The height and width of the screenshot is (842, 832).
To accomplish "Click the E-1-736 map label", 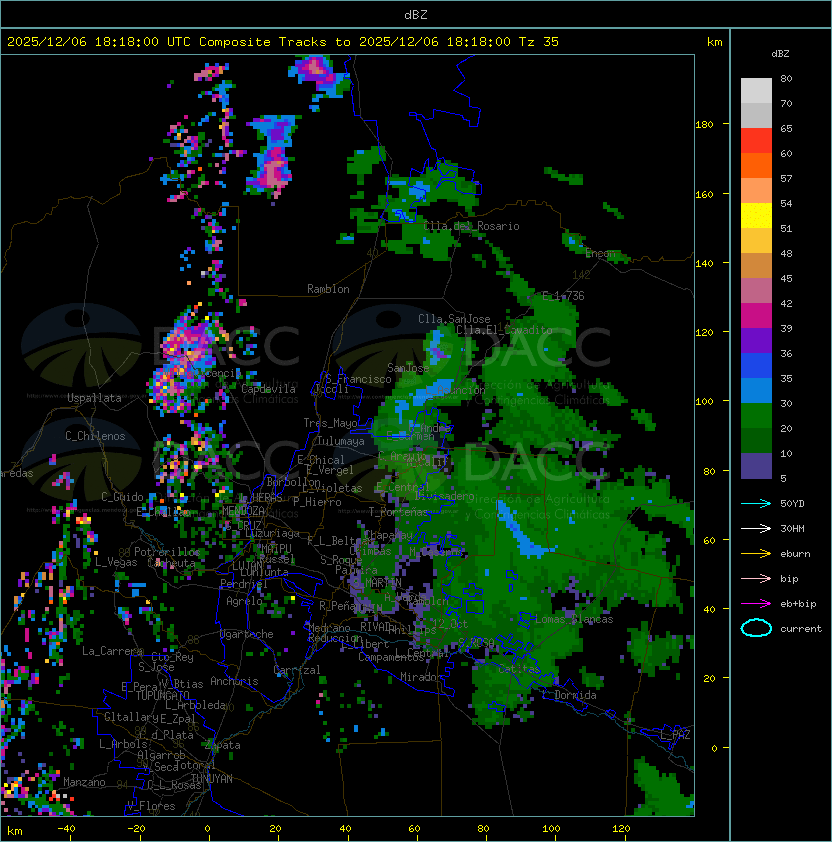I will [x=563, y=296].
